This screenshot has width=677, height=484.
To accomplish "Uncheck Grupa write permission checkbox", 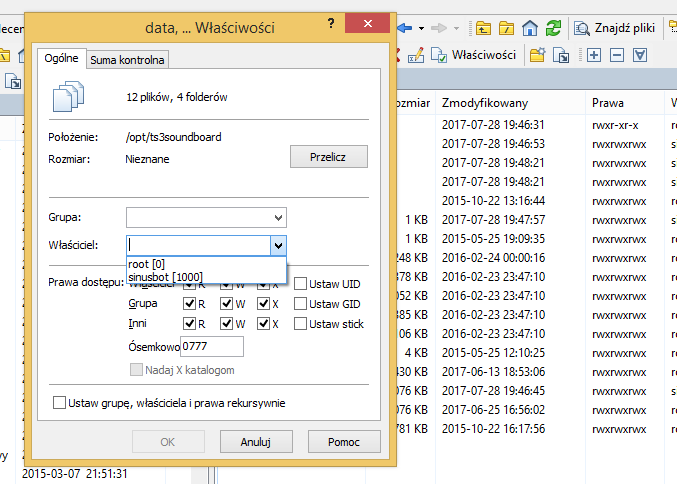I will 227,304.
